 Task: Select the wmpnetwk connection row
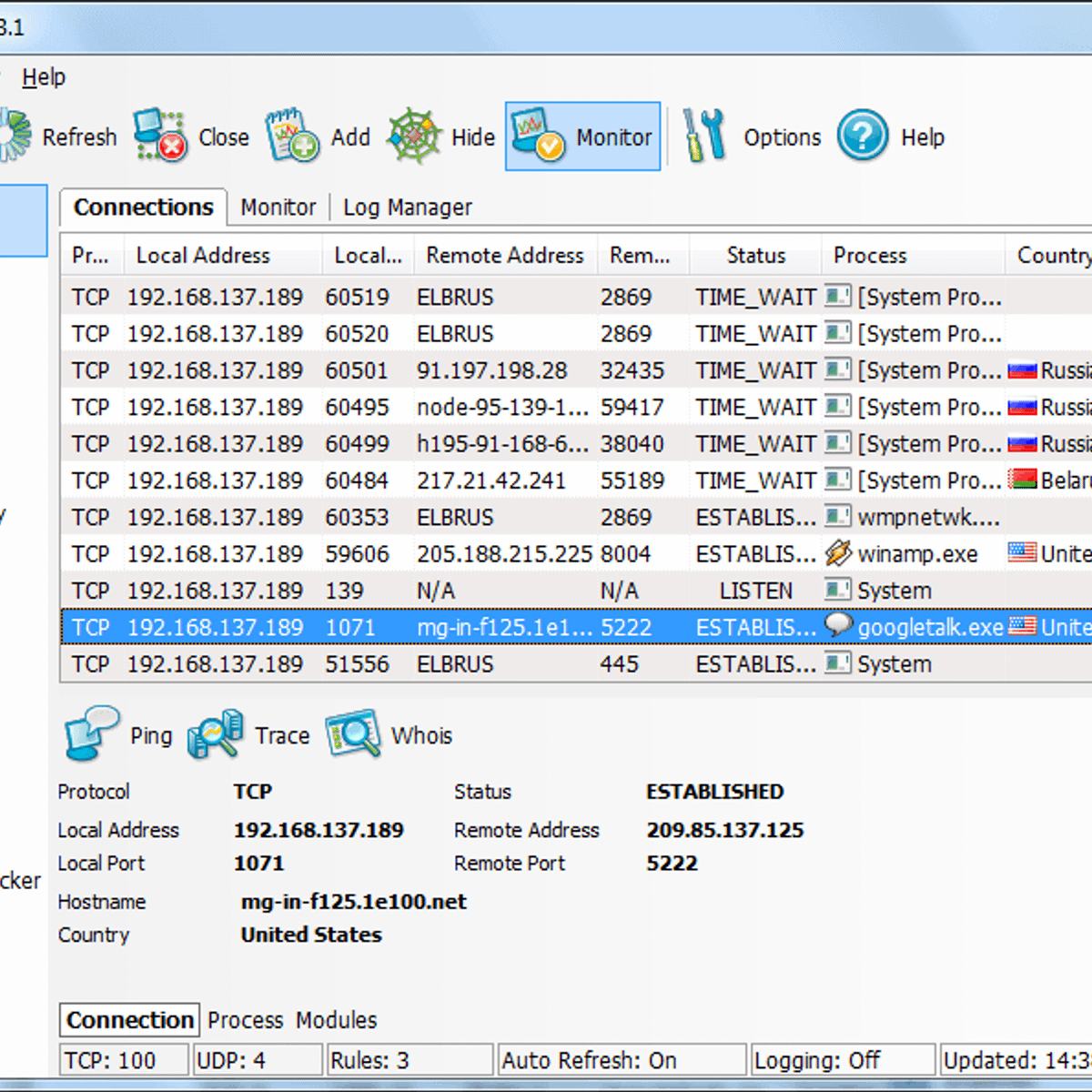pyautogui.click(x=546, y=518)
